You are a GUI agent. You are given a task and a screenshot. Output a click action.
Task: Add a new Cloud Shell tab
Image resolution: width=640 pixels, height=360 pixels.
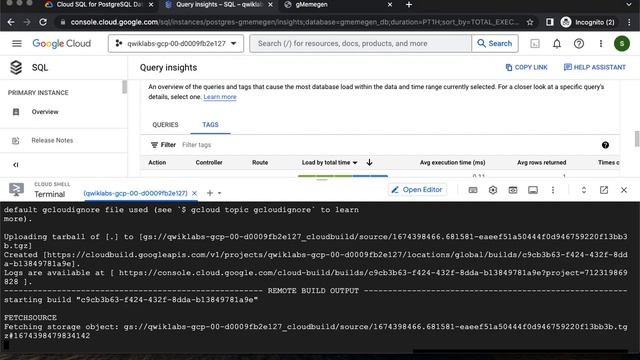(x=210, y=193)
